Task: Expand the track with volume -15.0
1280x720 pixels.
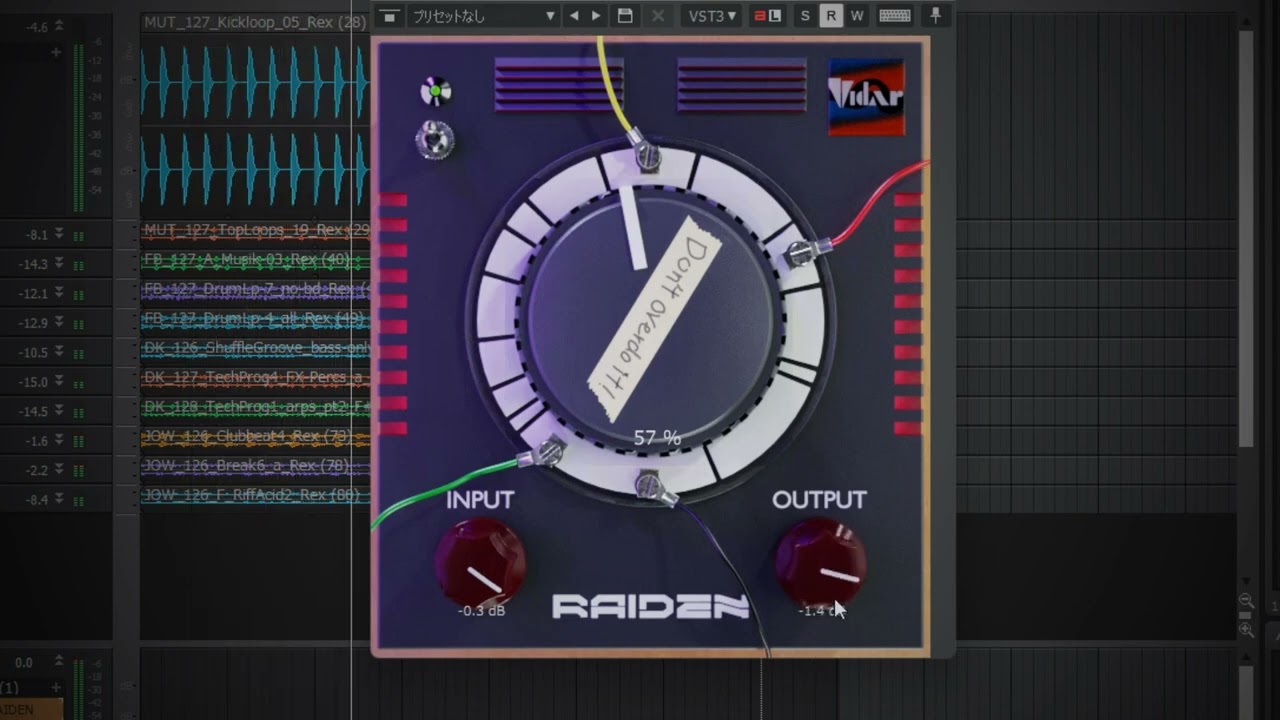Action: coord(59,381)
